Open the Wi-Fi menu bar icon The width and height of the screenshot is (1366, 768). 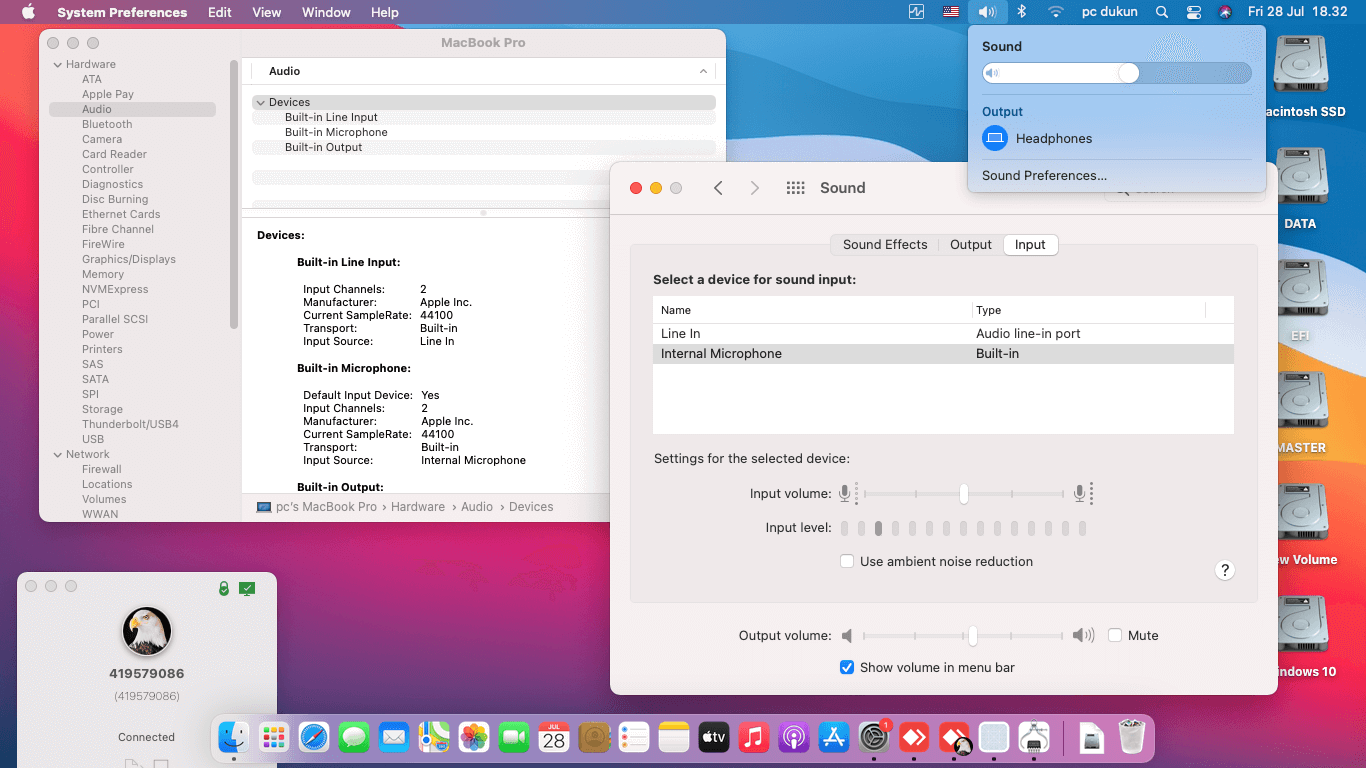point(1055,12)
